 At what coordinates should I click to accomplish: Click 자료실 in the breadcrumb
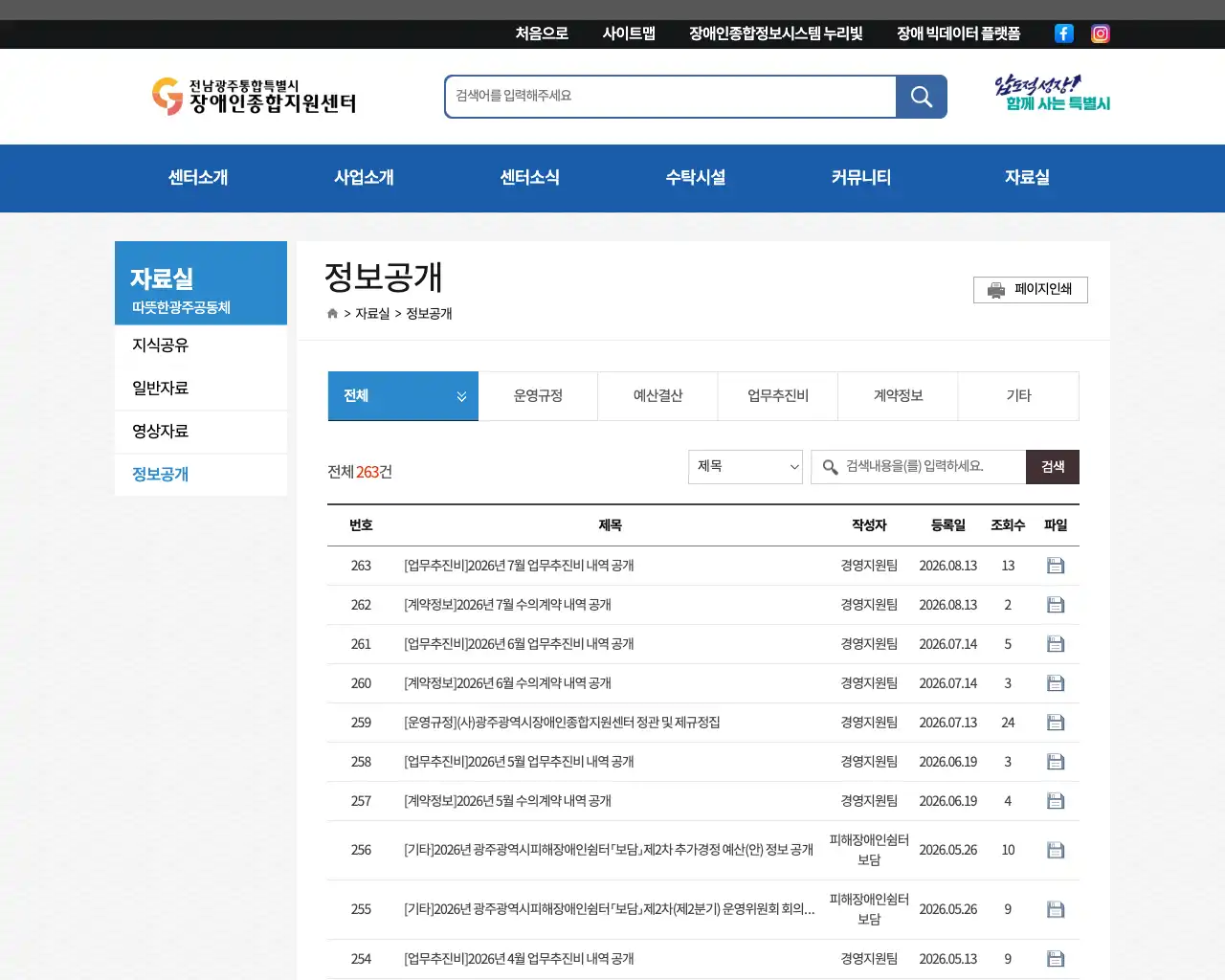click(372, 314)
